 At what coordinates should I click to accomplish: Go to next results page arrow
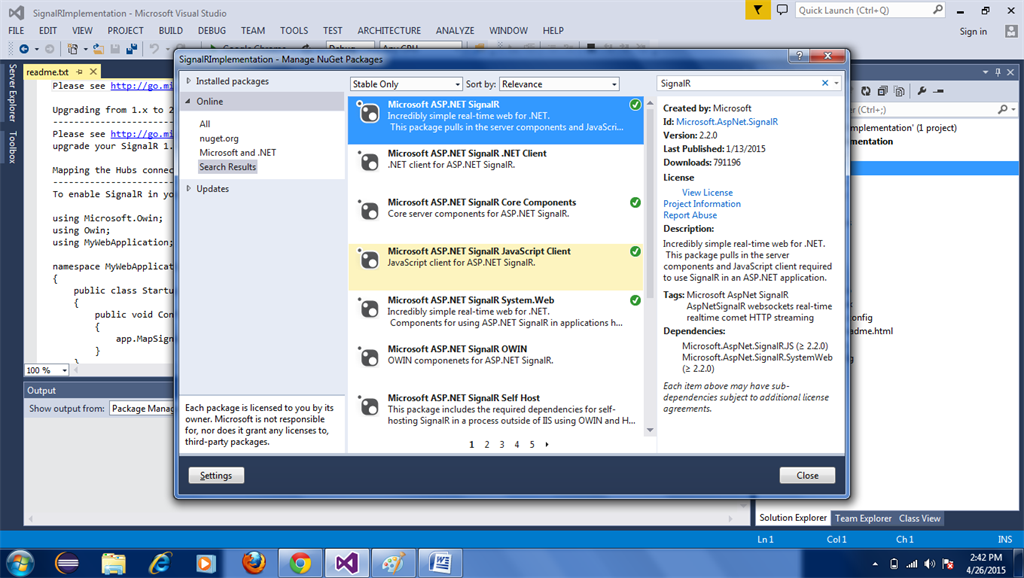pos(547,444)
